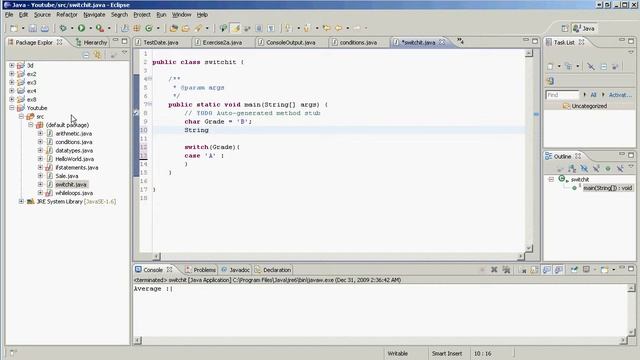Viewport: 640px width, 360px height.
Task: Click the Save disk icon in toolbar
Action: click(33, 28)
